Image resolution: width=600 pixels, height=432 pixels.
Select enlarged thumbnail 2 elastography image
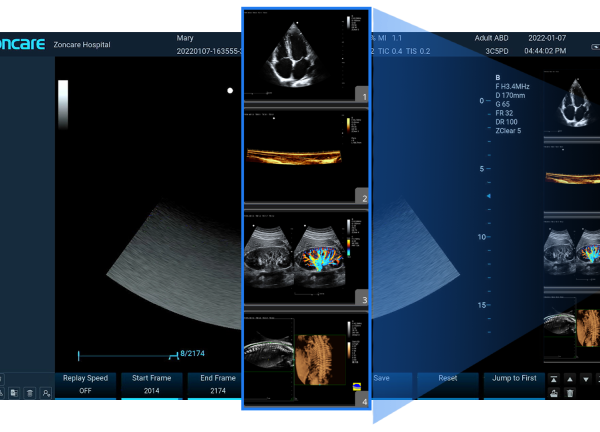pyautogui.click(x=306, y=156)
